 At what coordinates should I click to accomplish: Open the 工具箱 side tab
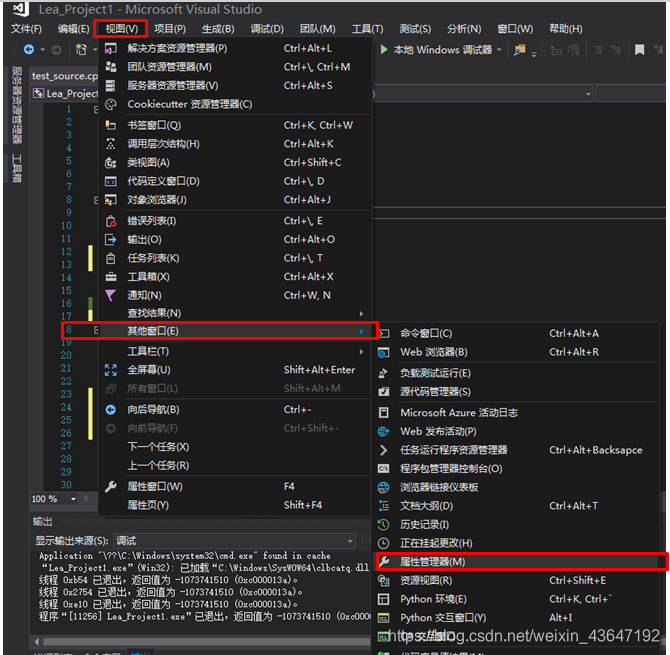click(x=17, y=168)
